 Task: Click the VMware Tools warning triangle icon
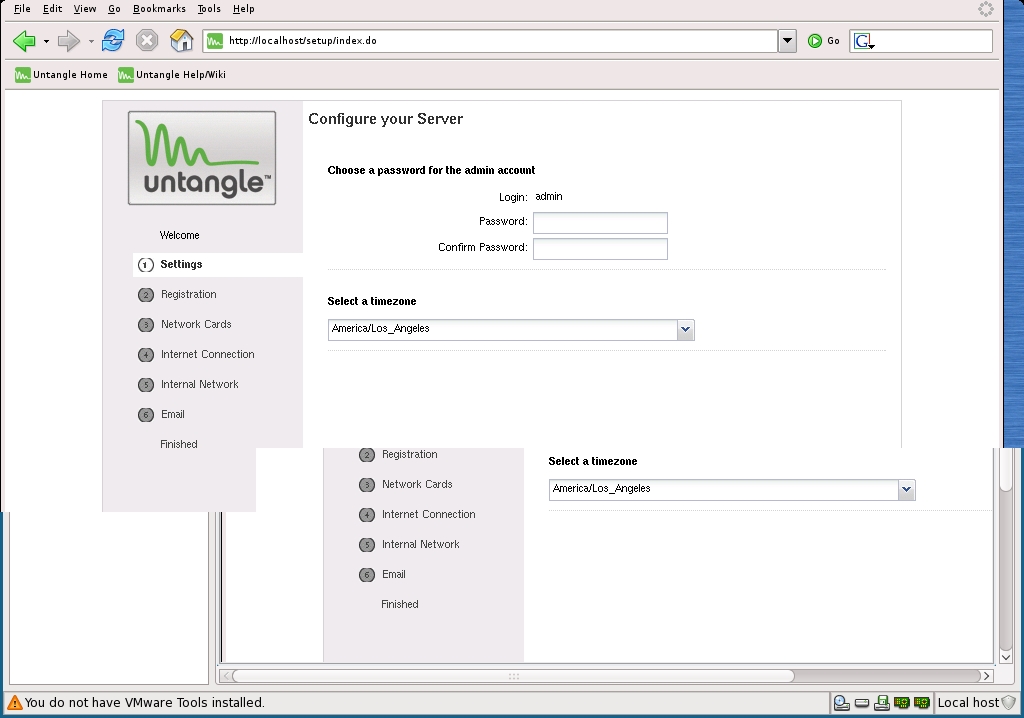[14, 703]
